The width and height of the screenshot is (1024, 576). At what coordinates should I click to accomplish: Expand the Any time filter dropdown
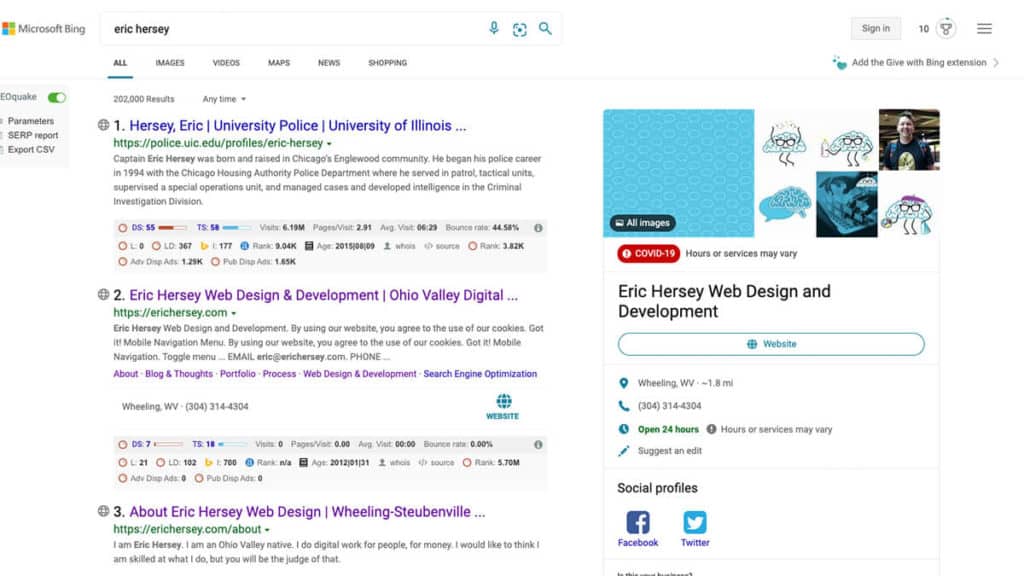(224, 99)
